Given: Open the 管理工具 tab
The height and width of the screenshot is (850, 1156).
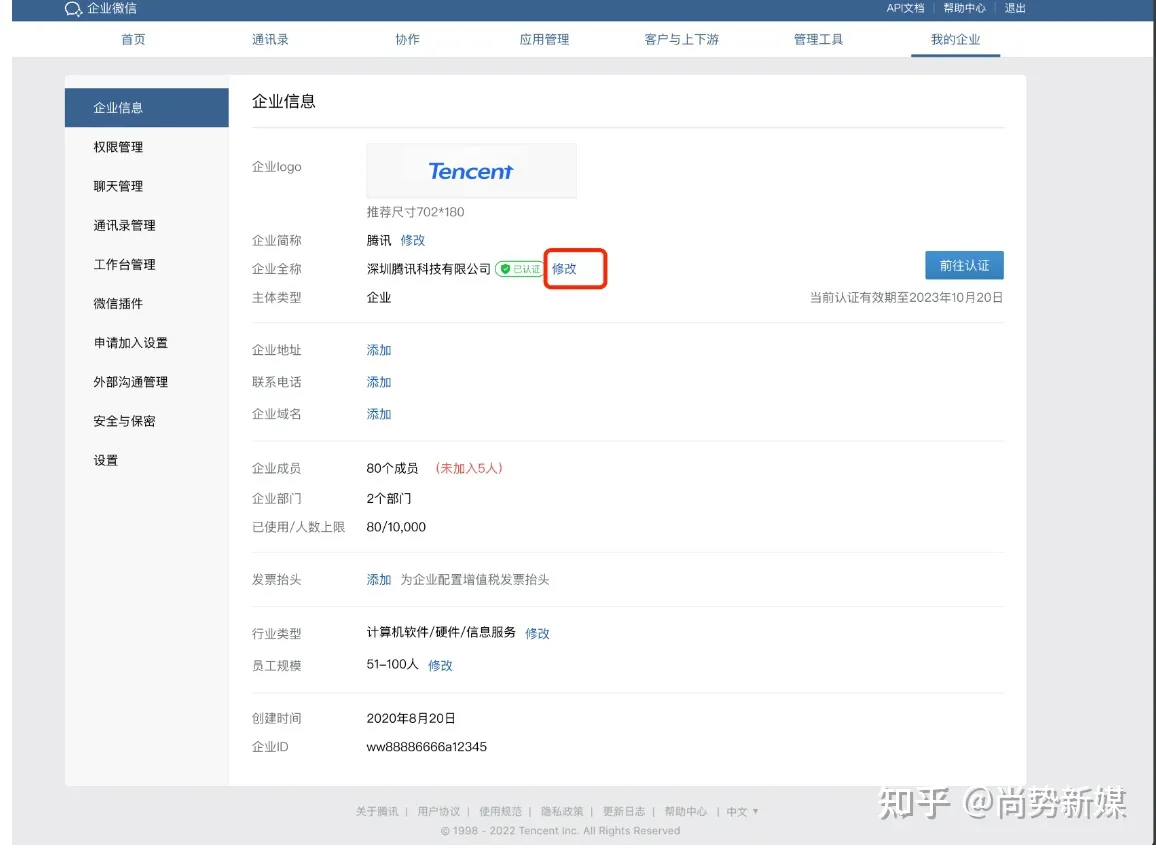Looking at the screenshot, I should pos(818,39).
